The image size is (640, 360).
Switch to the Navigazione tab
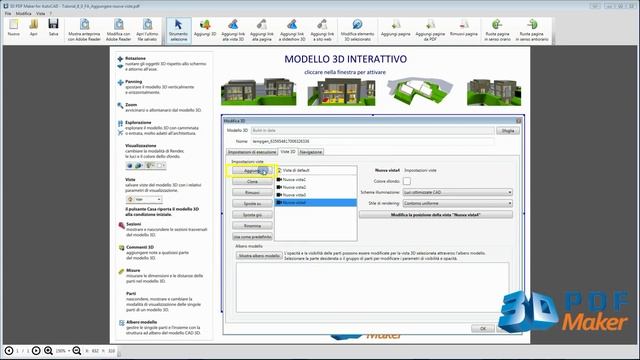point(311,152)
